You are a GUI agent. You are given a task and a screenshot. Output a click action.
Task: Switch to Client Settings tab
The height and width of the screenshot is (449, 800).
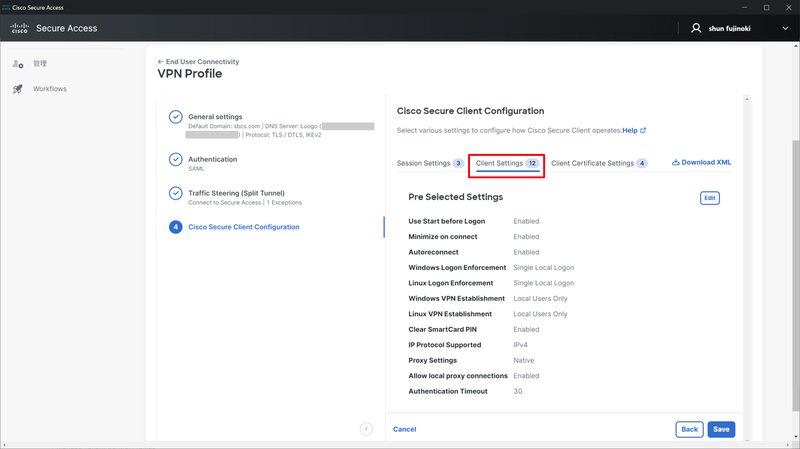507,163
